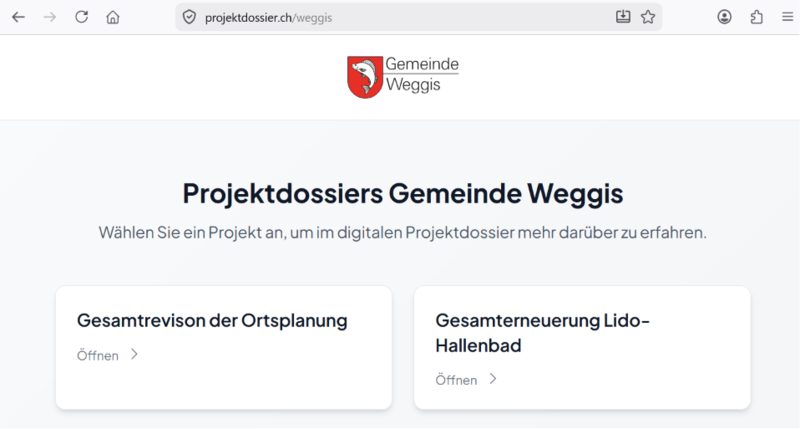The height and width of the screenshot is (429, 800).
Task: Open Gesamterneuerung Lido-Hallenbad project title
Action: [542, 333]
